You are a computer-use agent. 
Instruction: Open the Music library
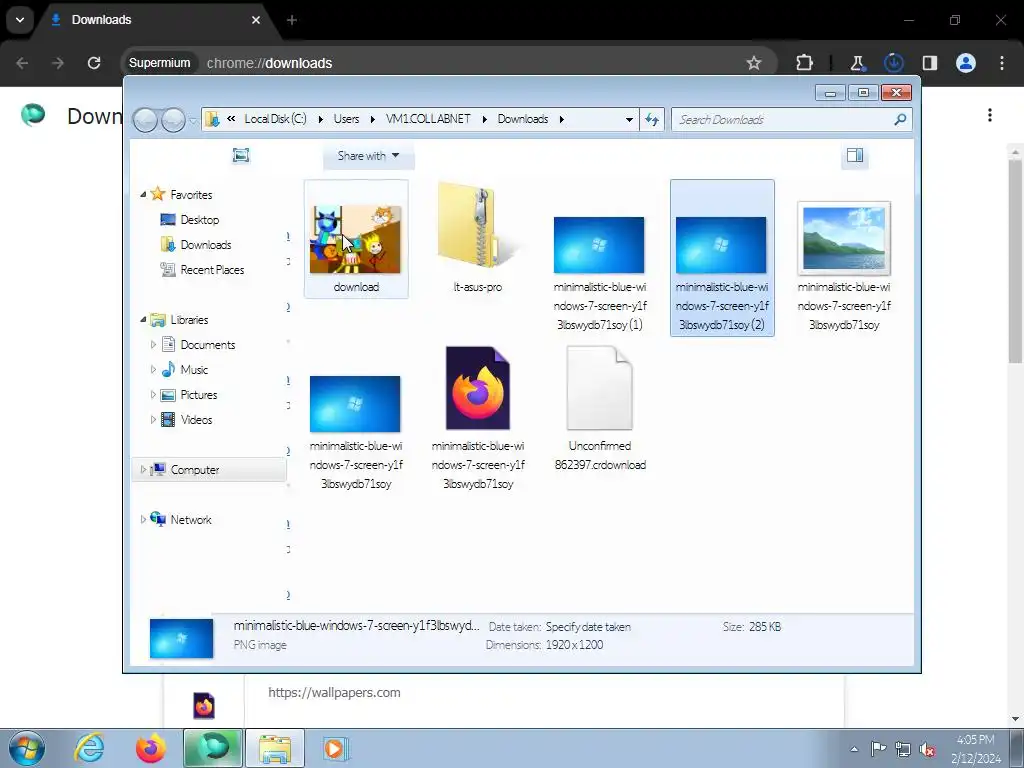[185, 370]
